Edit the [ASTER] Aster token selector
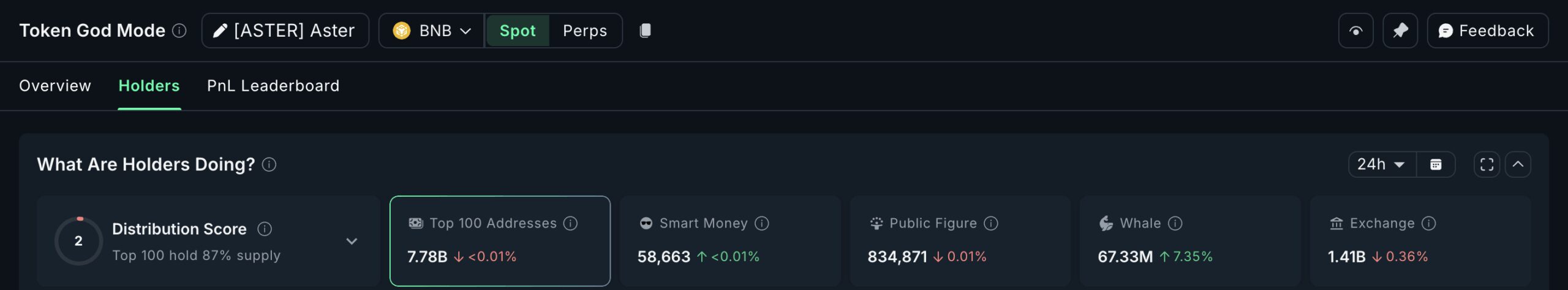Screen dimensions: 1568x290 [x=285, y=31]
